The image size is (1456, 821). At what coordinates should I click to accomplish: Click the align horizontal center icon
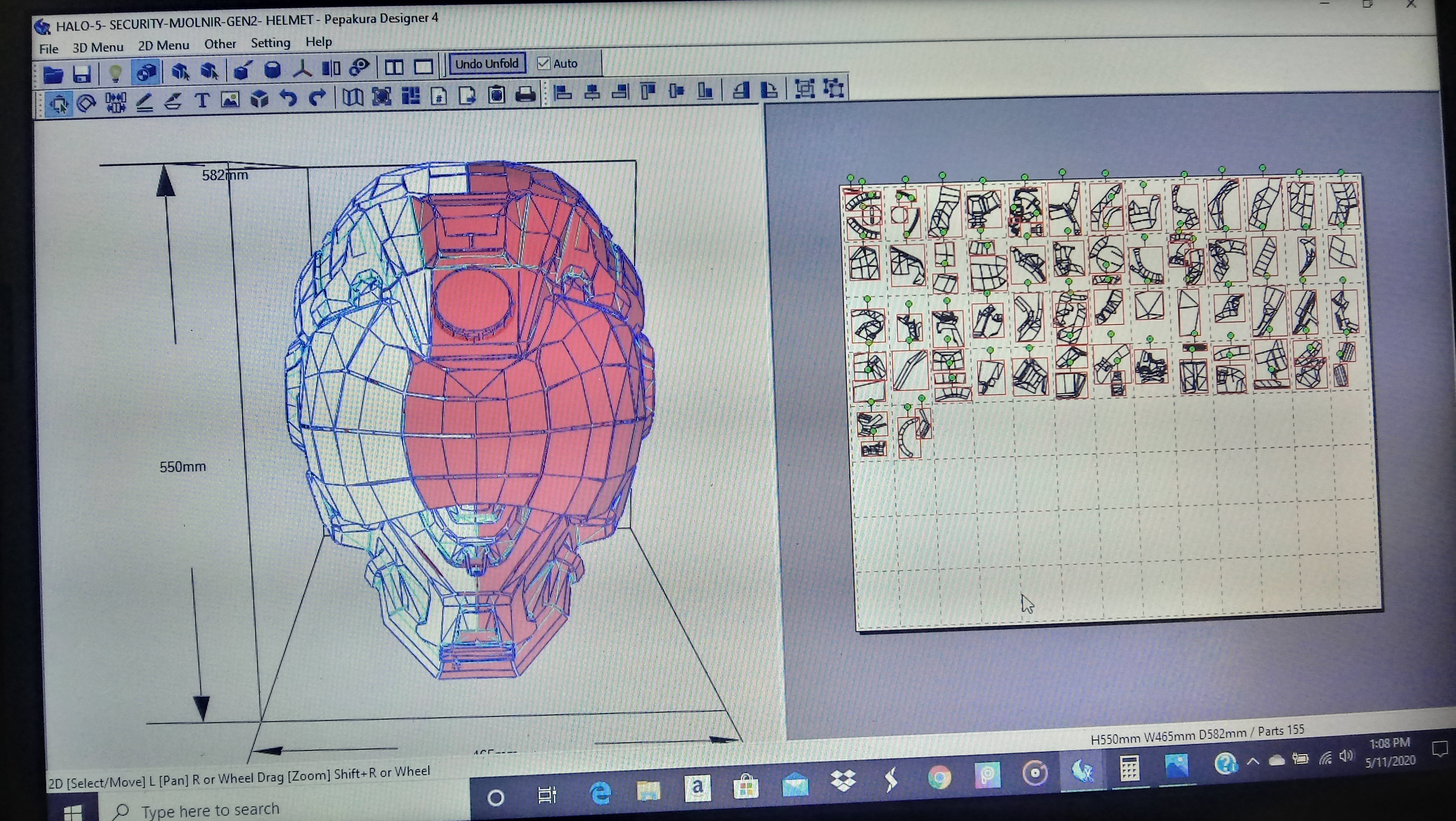592,92
